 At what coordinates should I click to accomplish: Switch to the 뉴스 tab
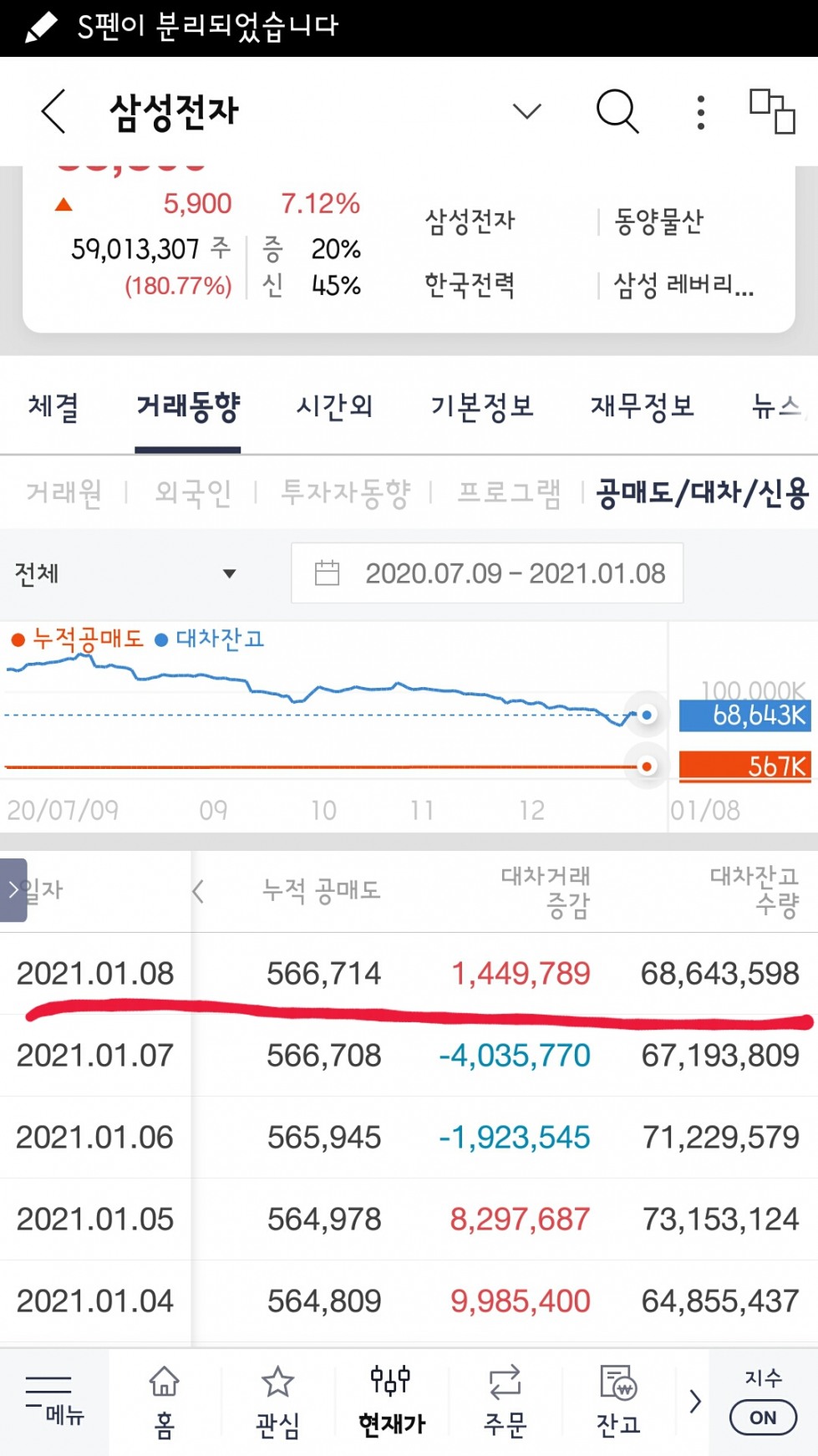click(x=777, y=407)
